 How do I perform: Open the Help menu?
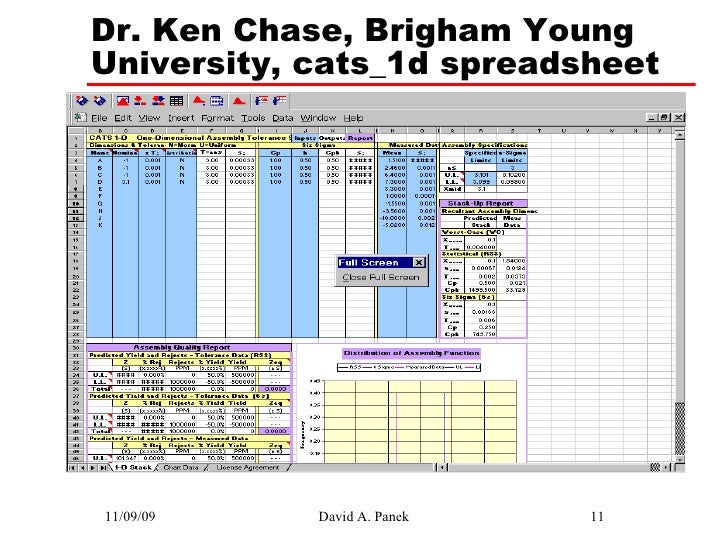click(x=353, y=118)
